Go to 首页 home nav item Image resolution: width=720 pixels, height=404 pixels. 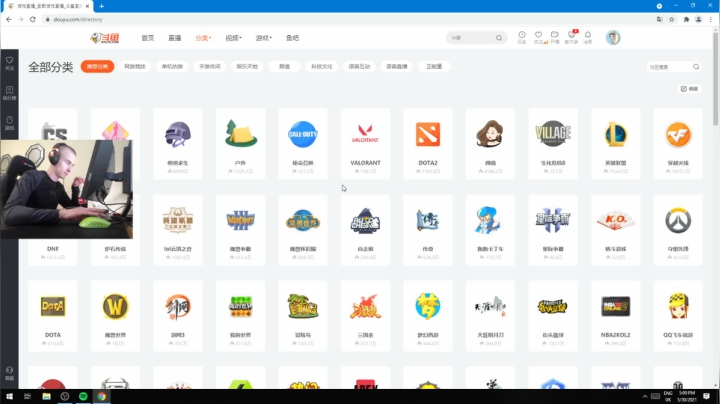[148, 38]
